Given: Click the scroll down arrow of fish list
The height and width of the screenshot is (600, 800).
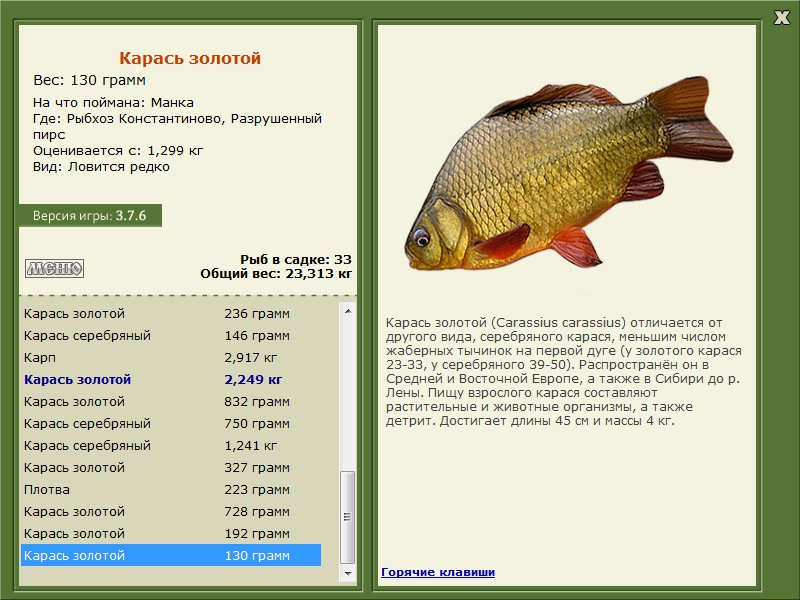Looking at the screenshot, I should [348, 574].
